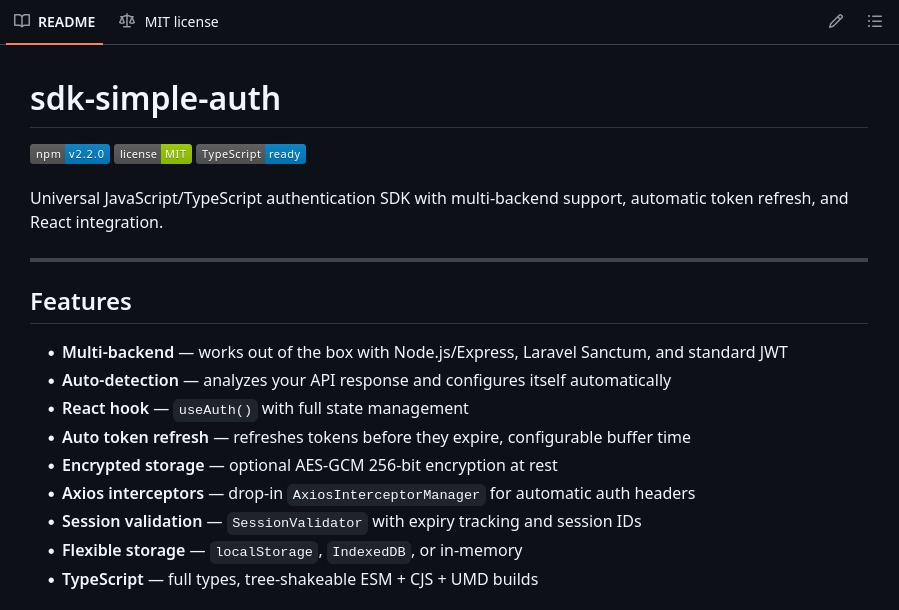Image resolution: width=899 pixels, height=610 pixels.
Task: Select the IndexedDB code snippet
Action: click(x=368, y=551)
